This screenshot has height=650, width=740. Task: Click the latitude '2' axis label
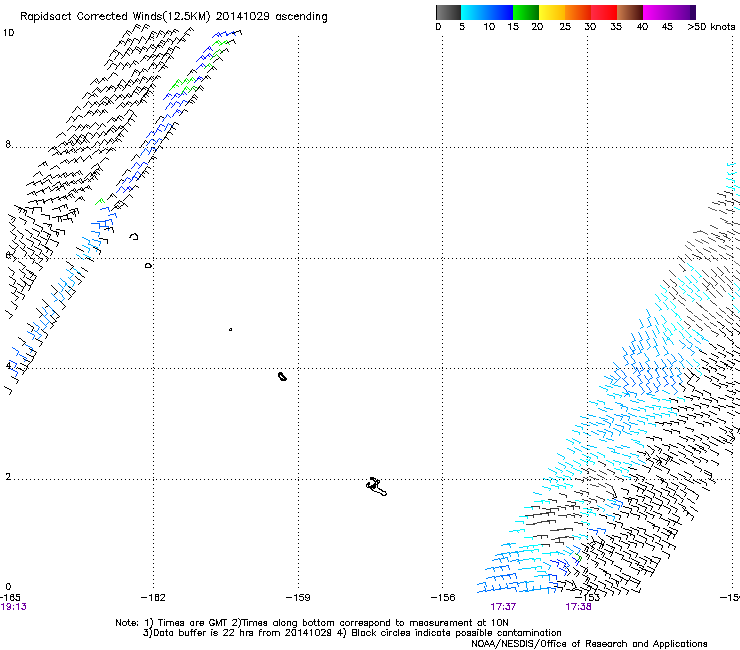click(8, 476)
